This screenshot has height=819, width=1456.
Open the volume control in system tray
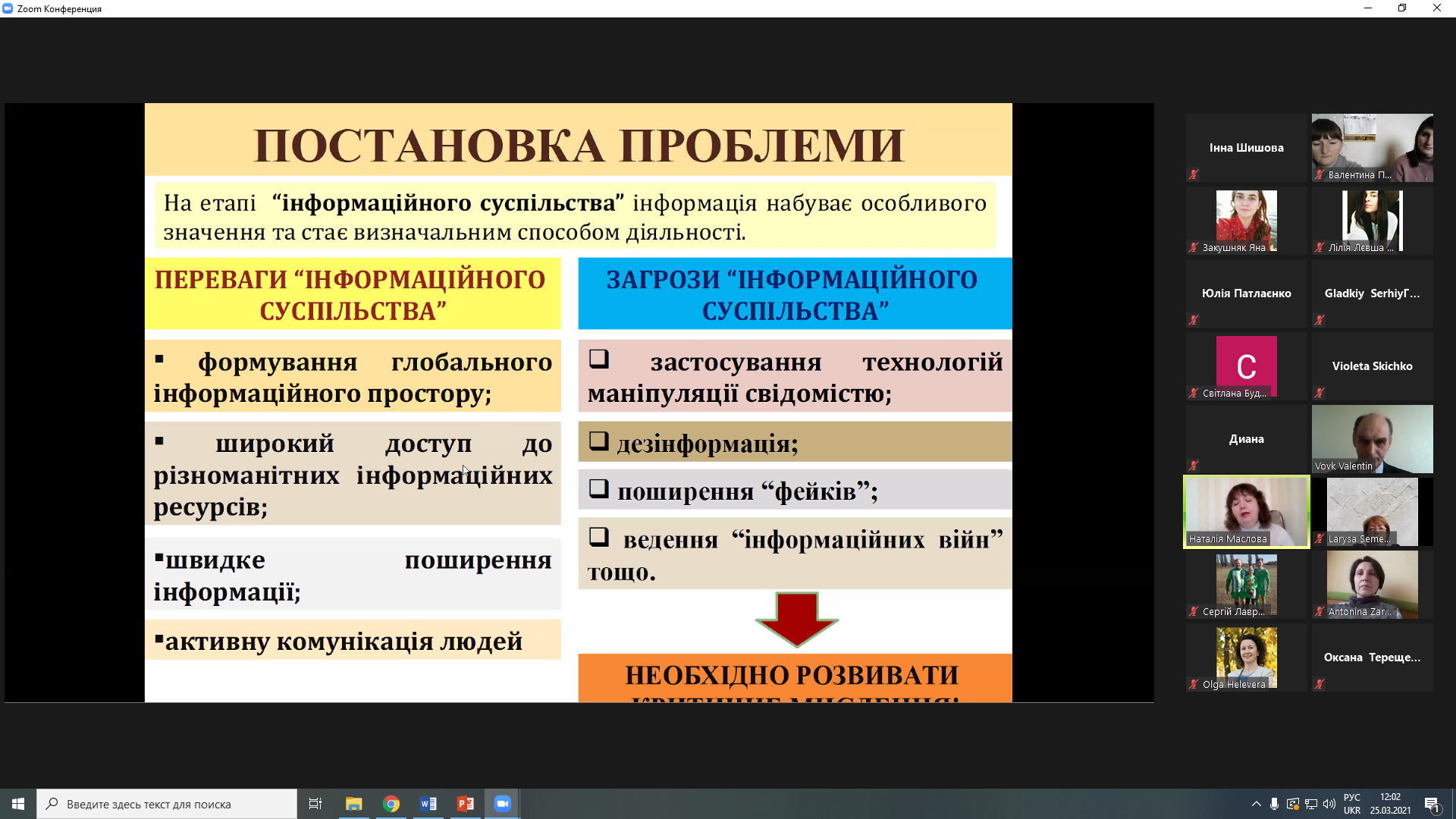pos(1329,804)
